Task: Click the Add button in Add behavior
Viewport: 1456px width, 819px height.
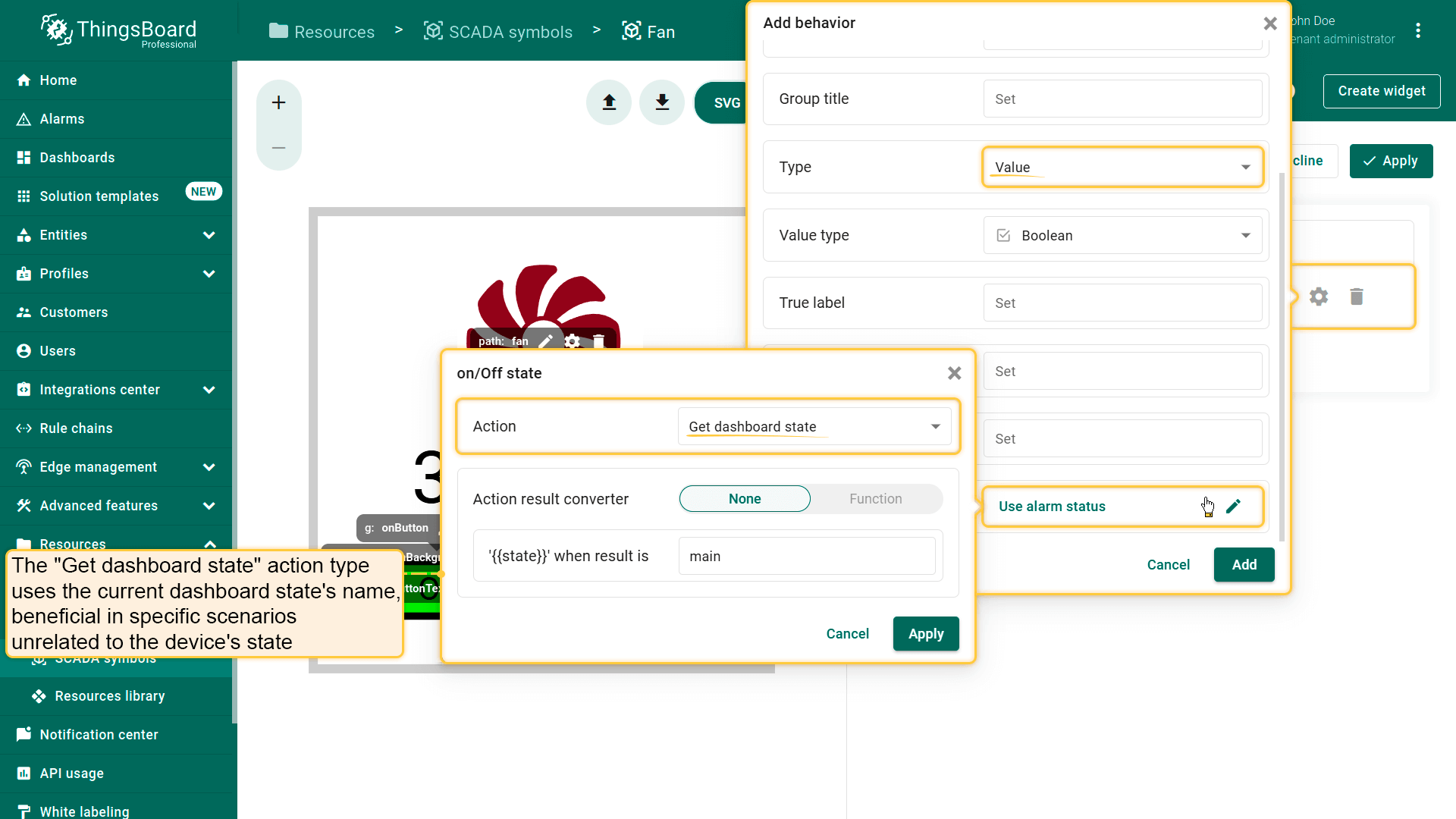Action: (x=1244, y=565)
